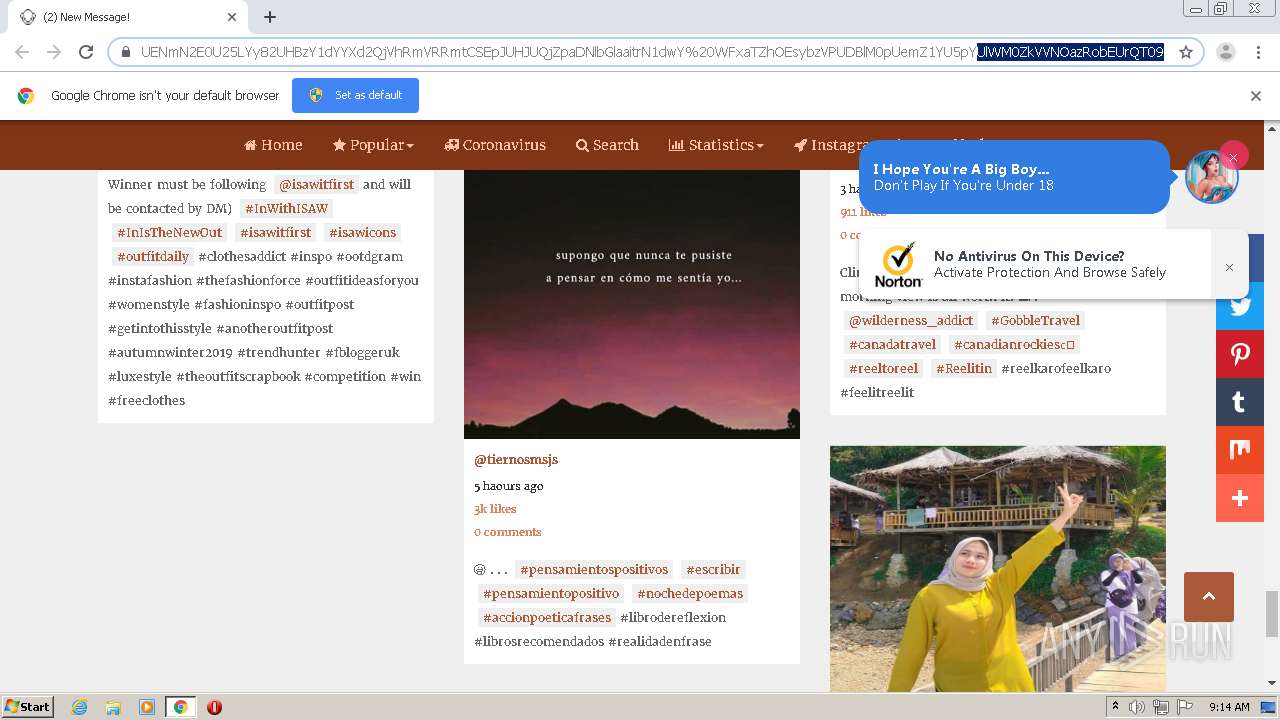Open Chrome profile avatar menu
The image size is (1280, 720).
(1225, 52)
